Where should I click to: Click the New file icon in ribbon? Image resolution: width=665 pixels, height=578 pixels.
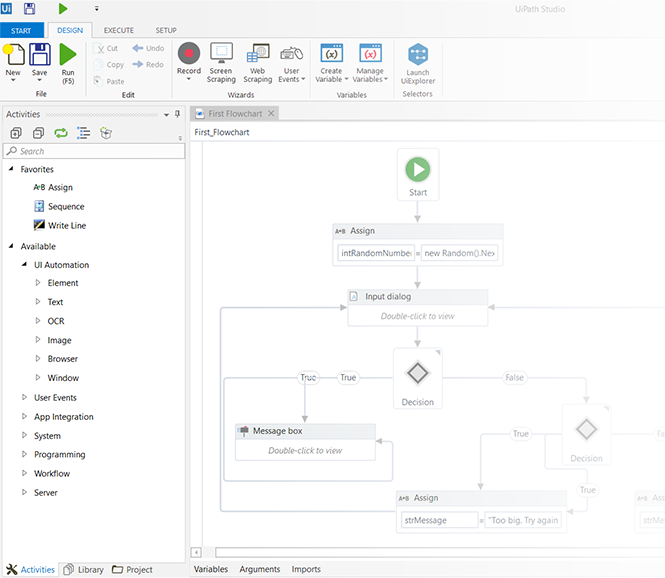point(14,55)
